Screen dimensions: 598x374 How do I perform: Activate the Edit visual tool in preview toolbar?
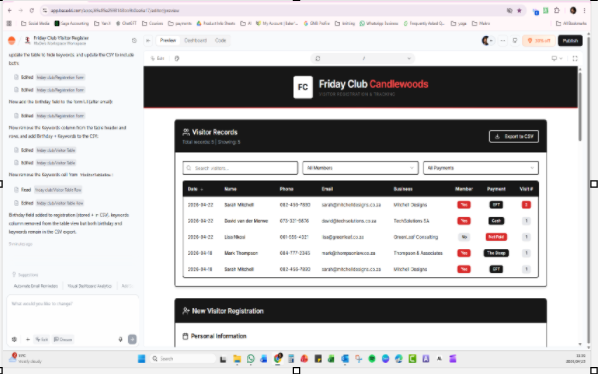[x=158, y=58]
